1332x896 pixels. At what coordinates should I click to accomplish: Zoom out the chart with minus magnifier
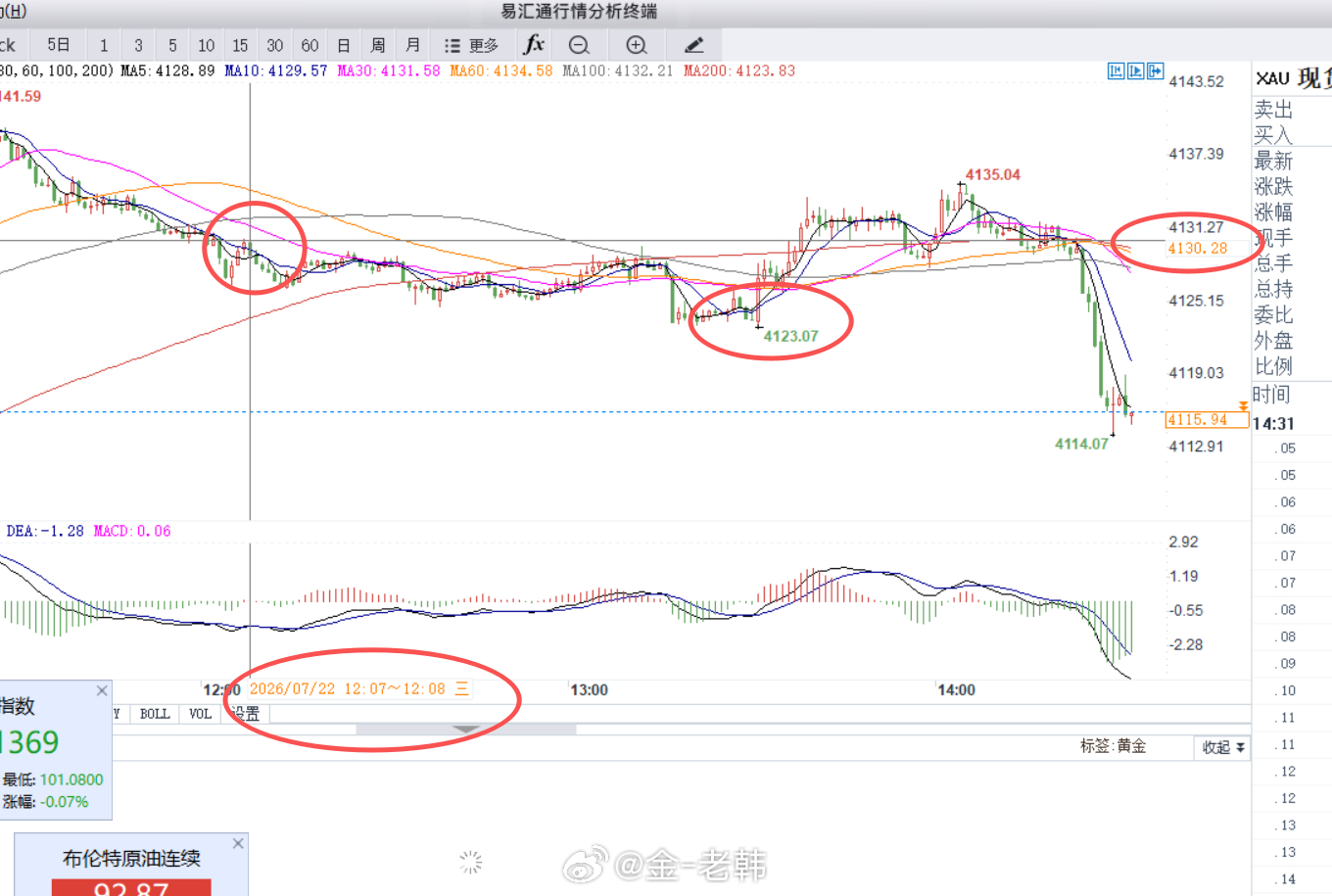[x=579, y=45]
